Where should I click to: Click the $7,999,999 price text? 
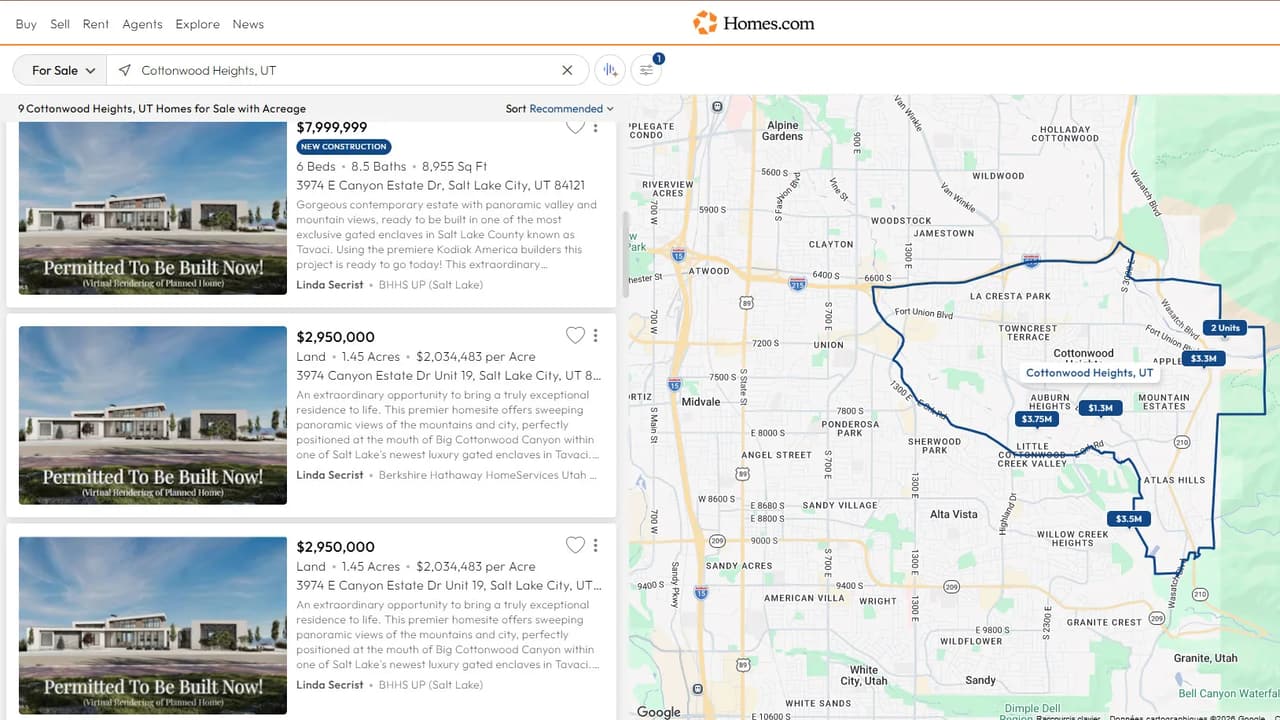click(x=332, y=127)
